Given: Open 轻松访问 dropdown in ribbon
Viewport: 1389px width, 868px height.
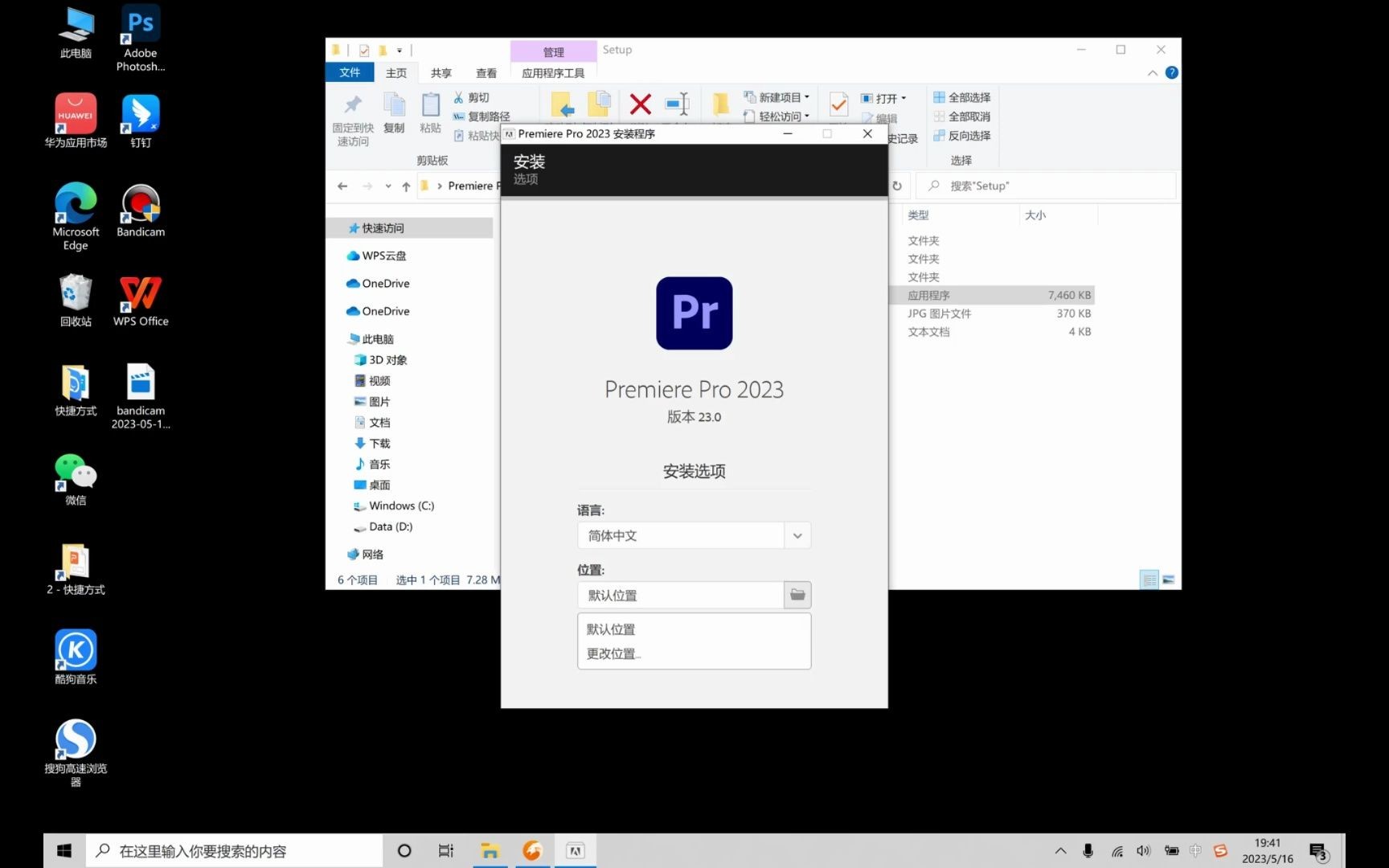Looking at the screenshot, I should point(776,117).
